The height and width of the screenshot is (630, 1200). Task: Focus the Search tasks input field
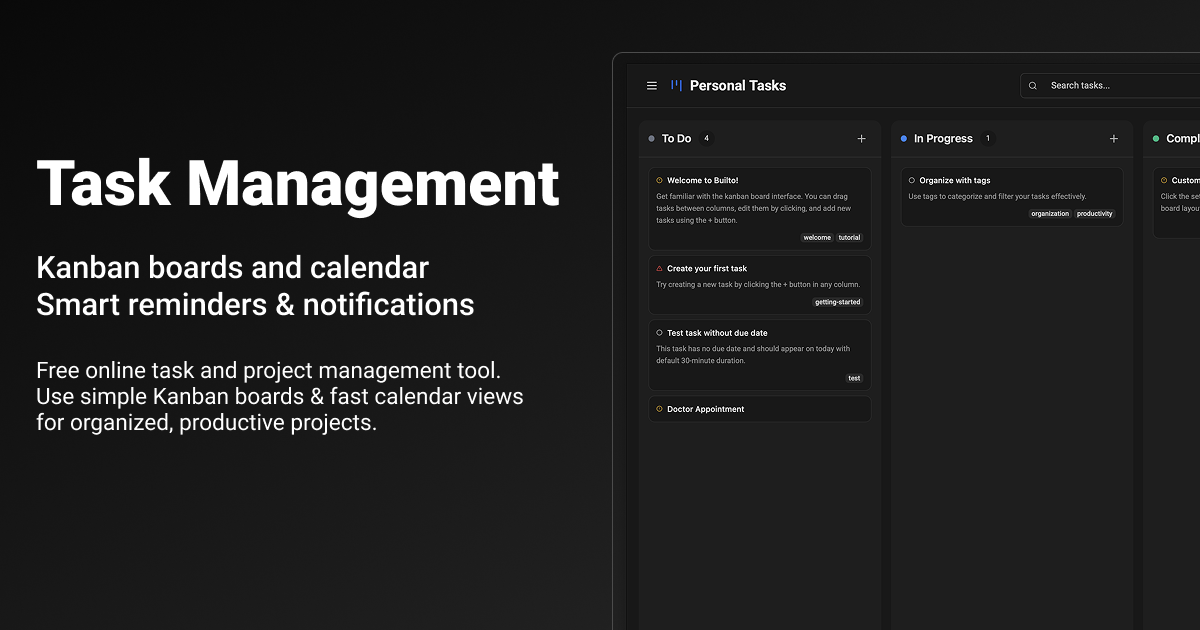click(1110, 86)
